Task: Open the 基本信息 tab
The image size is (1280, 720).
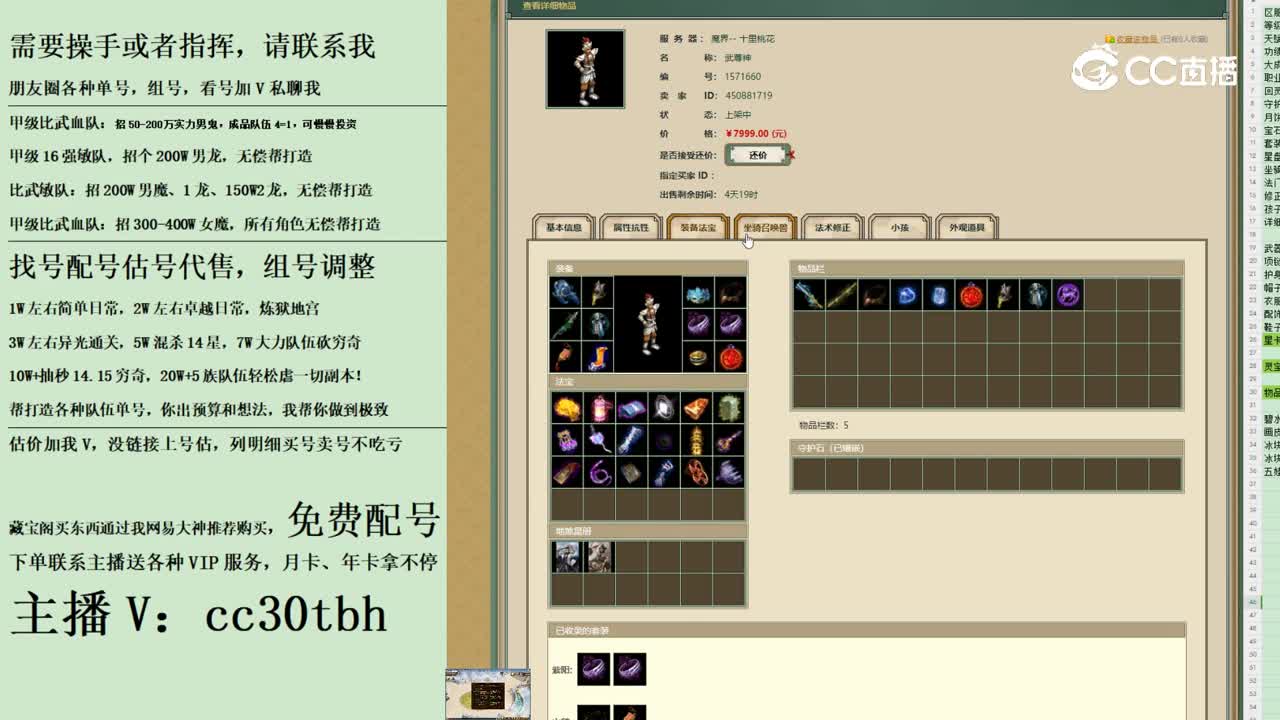Action: coord(564,228)
